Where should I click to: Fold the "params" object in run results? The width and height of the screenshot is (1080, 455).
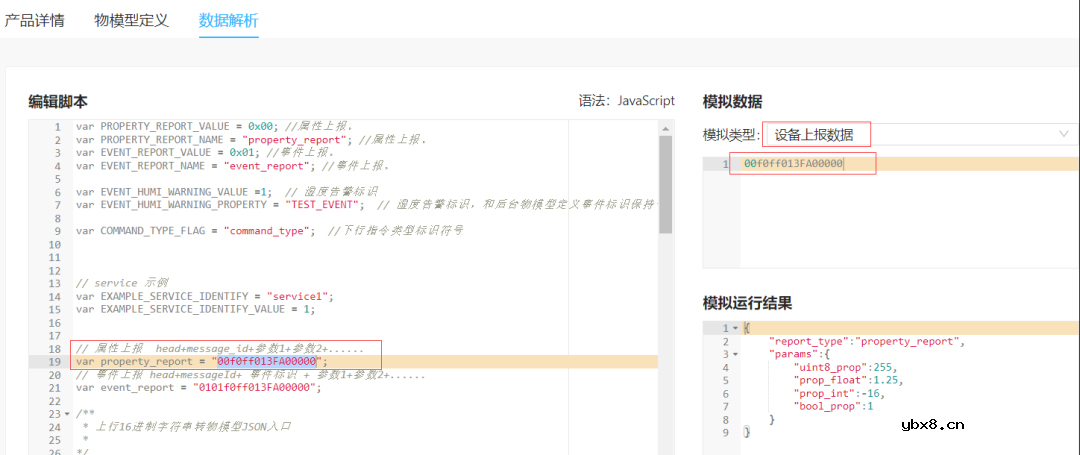coord(737,354)
